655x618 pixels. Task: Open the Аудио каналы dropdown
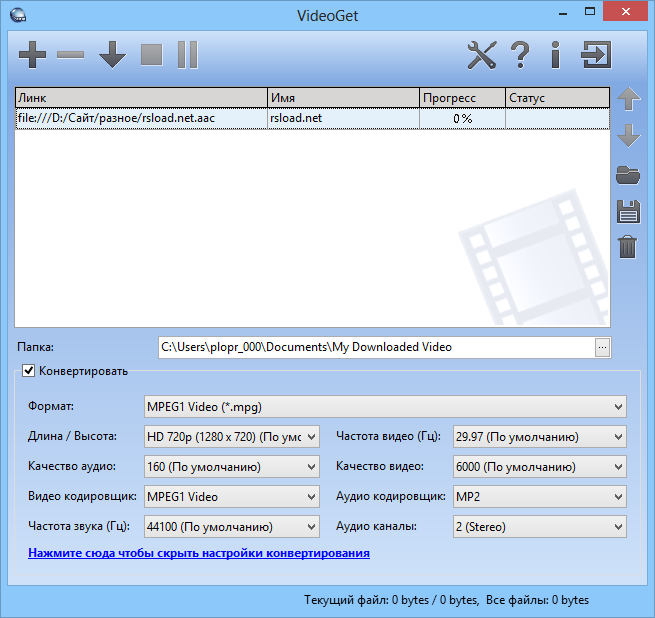pyautogui.click(x=539, y=527)
